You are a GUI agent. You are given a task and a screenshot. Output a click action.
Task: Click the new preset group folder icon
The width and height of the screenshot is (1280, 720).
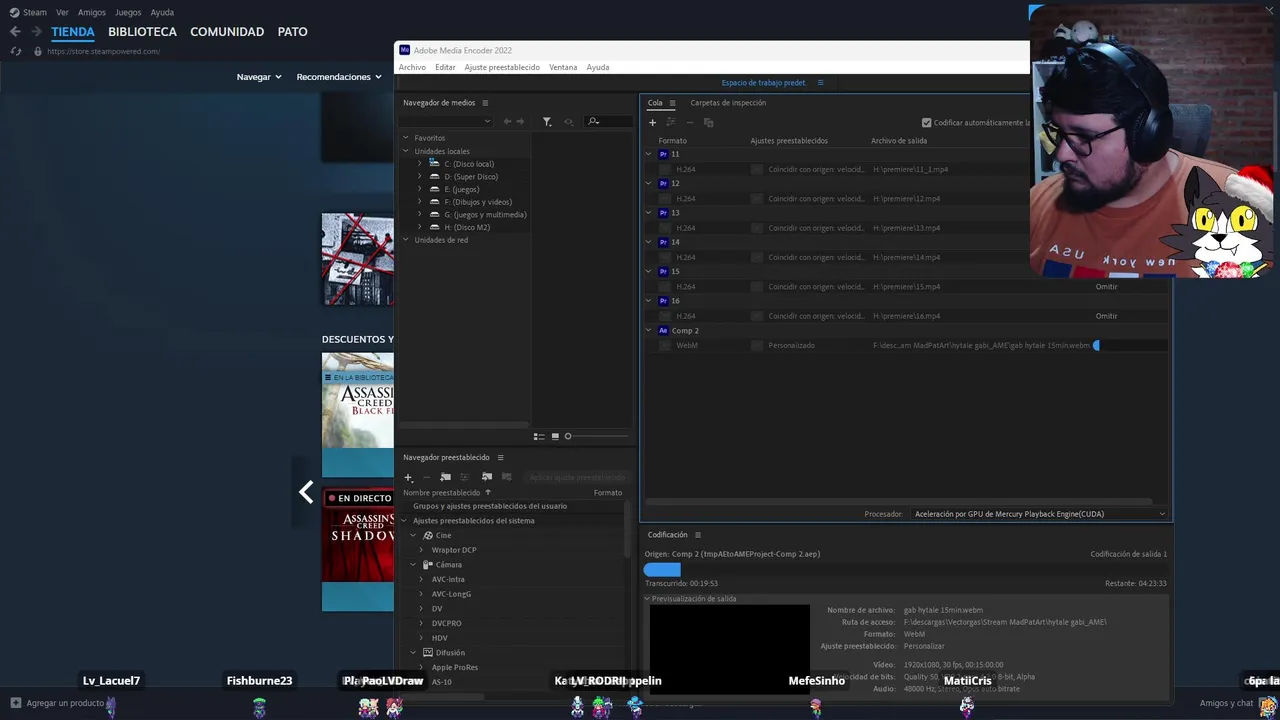point(446,477)
